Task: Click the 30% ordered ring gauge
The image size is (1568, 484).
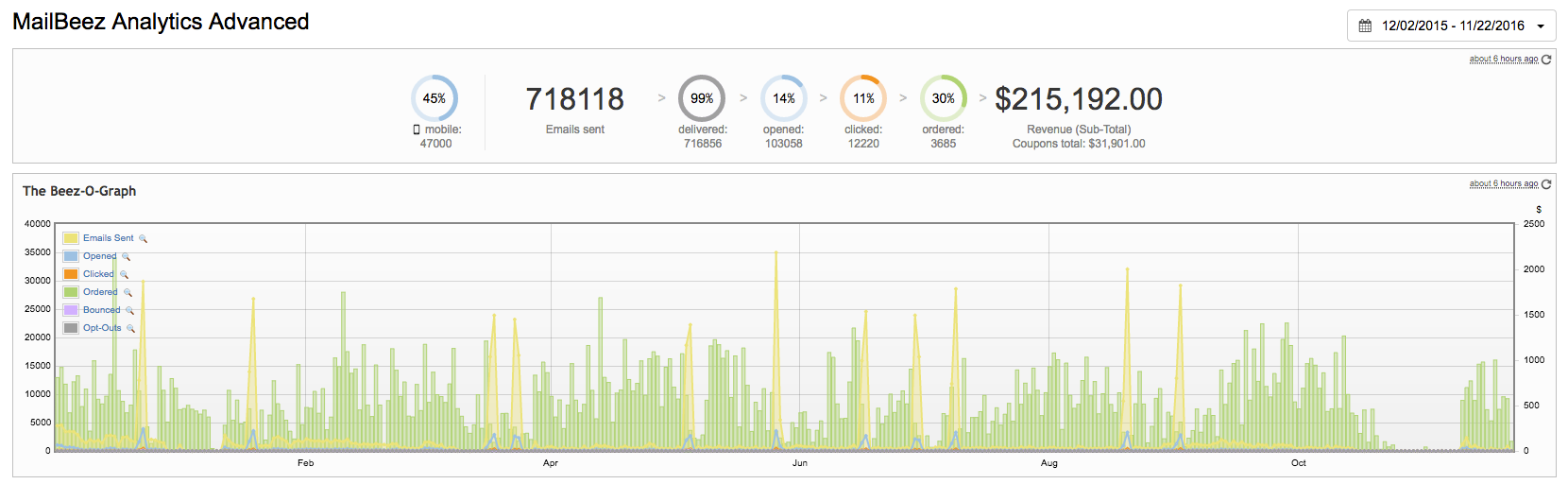Action: (x=944, y=98)
